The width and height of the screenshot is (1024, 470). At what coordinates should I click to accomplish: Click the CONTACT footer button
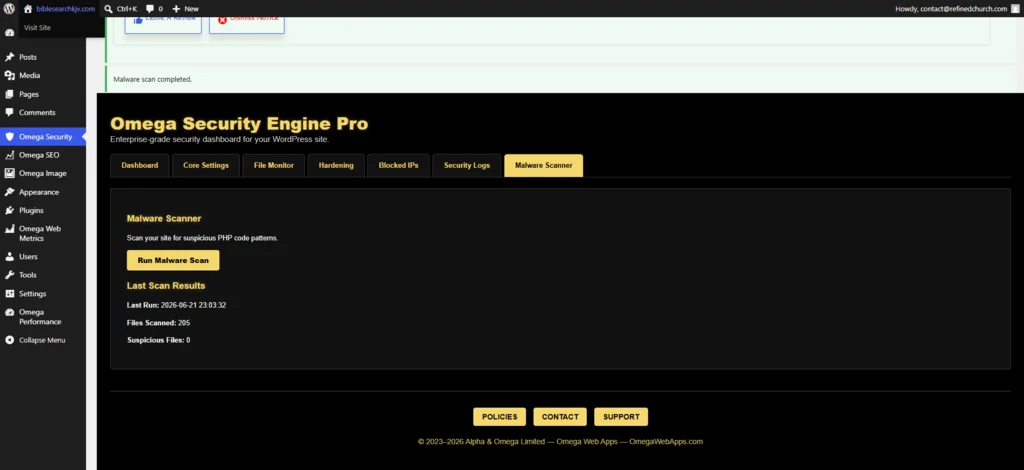560,416
